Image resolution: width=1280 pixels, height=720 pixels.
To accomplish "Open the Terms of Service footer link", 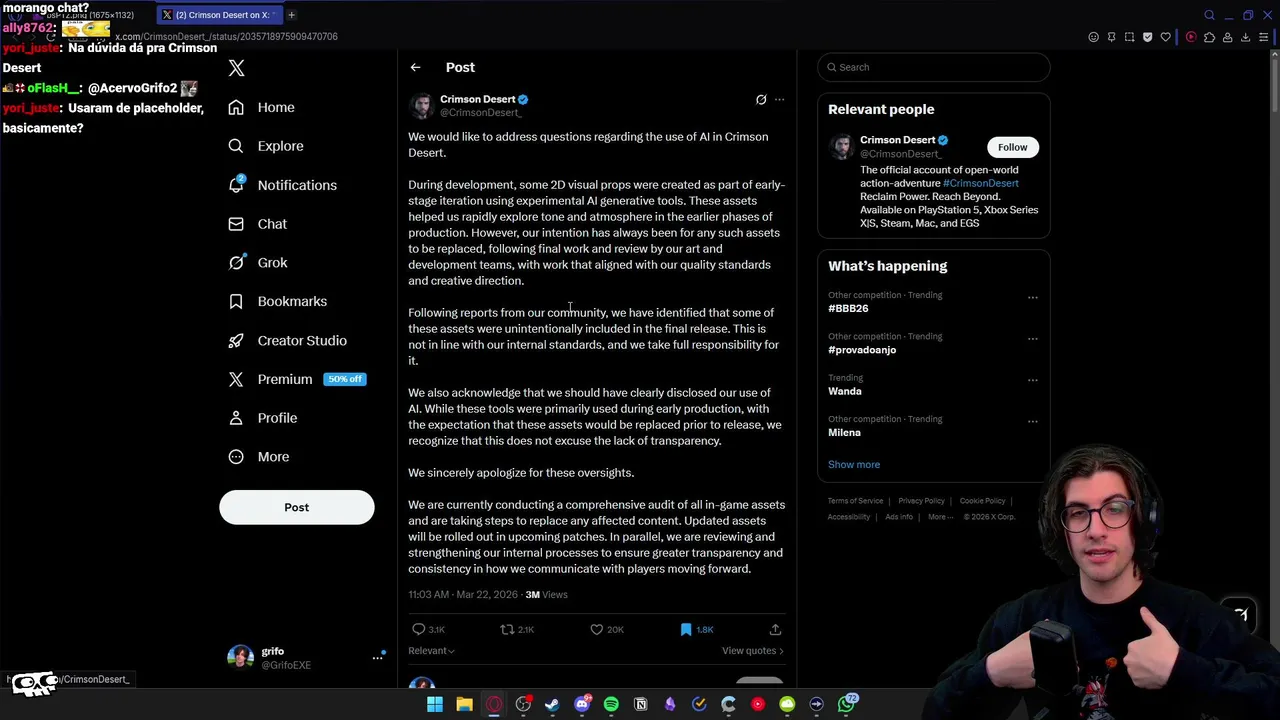I will click(x=855, y=501).
